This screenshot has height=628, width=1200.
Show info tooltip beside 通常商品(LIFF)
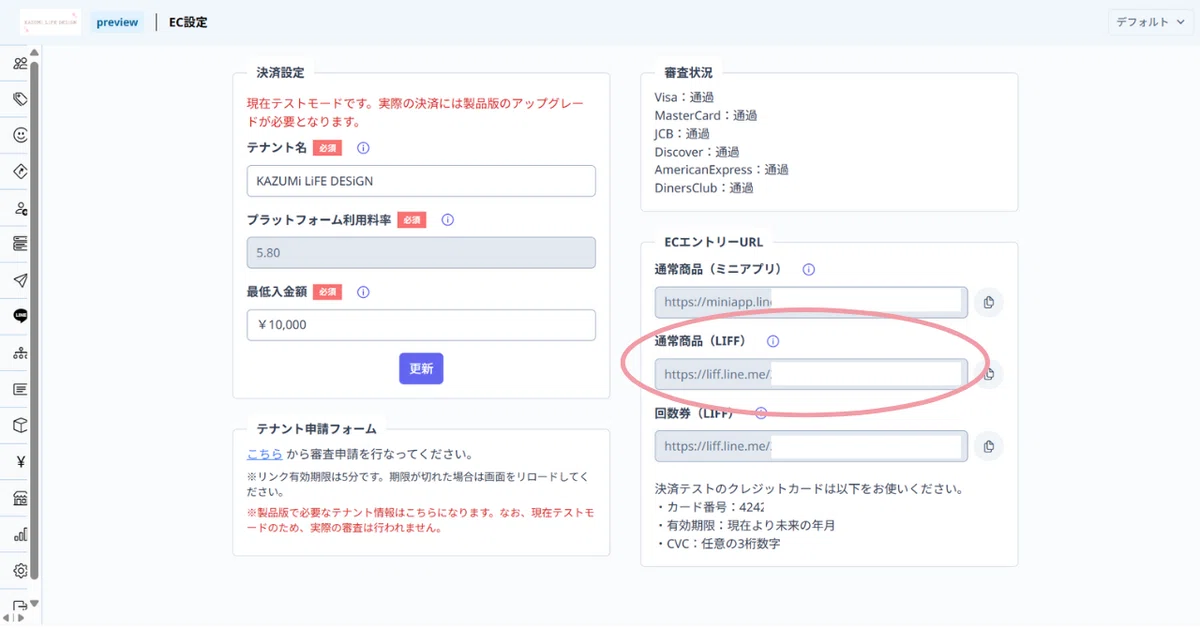(773, 341)
